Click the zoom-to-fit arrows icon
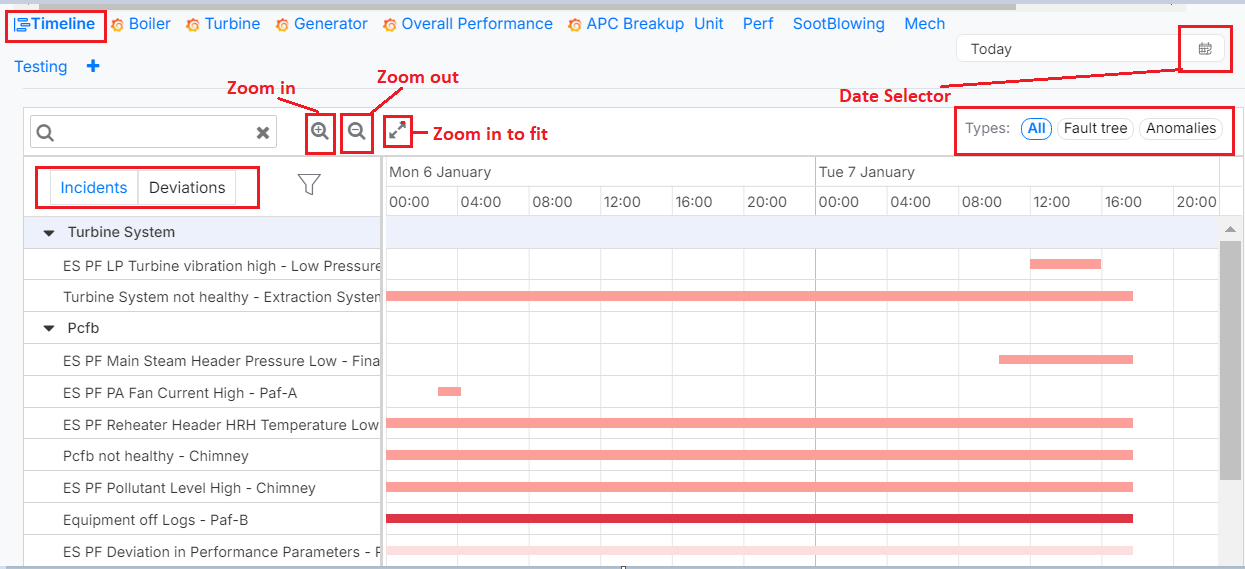Image resolution: width=1245 pixels, height=569 pixels. (397, 130)
